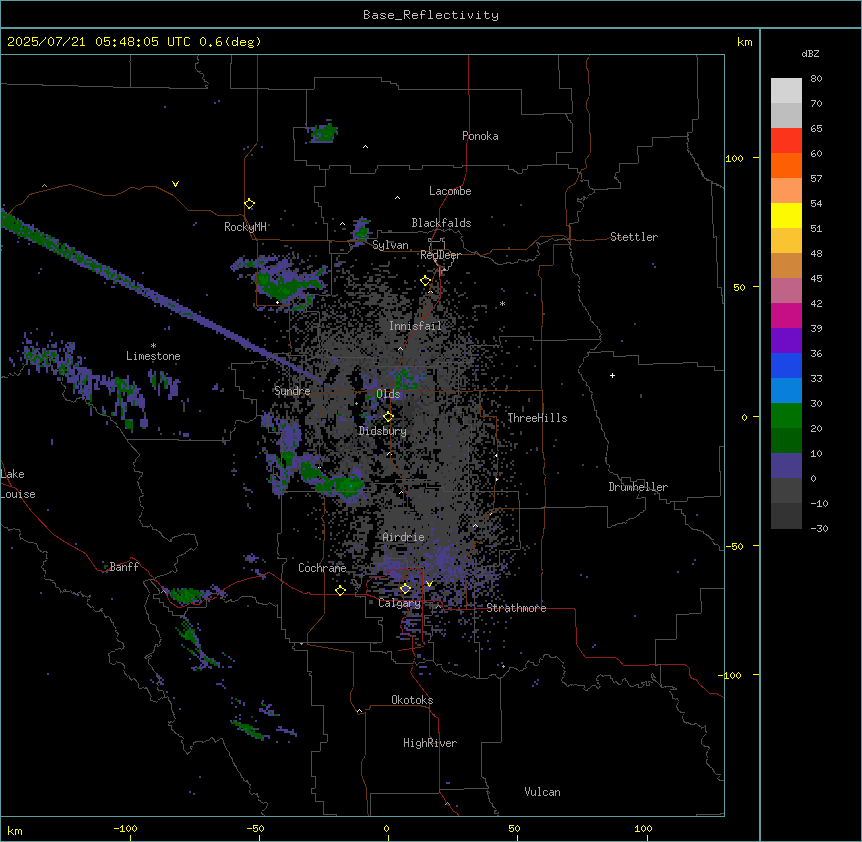Viewport: 862px width, 842px height.
Task: Click the Vulcan city label
Action: pyautogui.click(x=542, y=792)
